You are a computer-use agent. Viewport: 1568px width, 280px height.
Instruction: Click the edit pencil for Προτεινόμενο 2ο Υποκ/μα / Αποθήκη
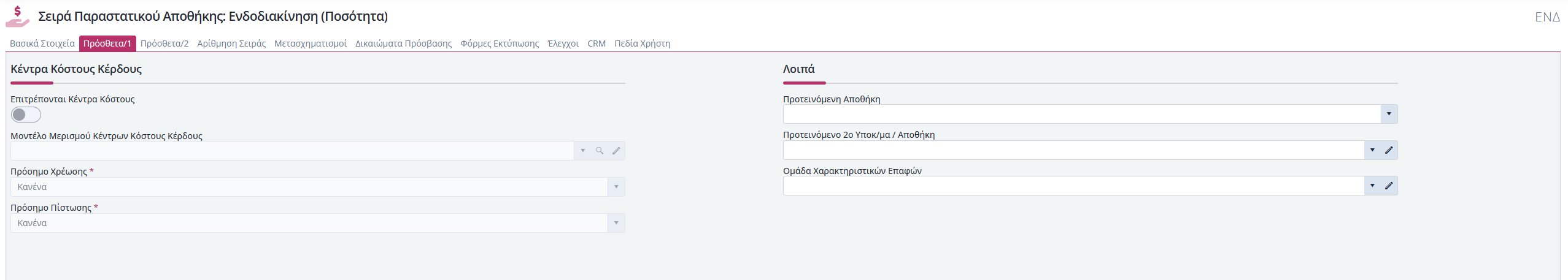coord(1389,150)
